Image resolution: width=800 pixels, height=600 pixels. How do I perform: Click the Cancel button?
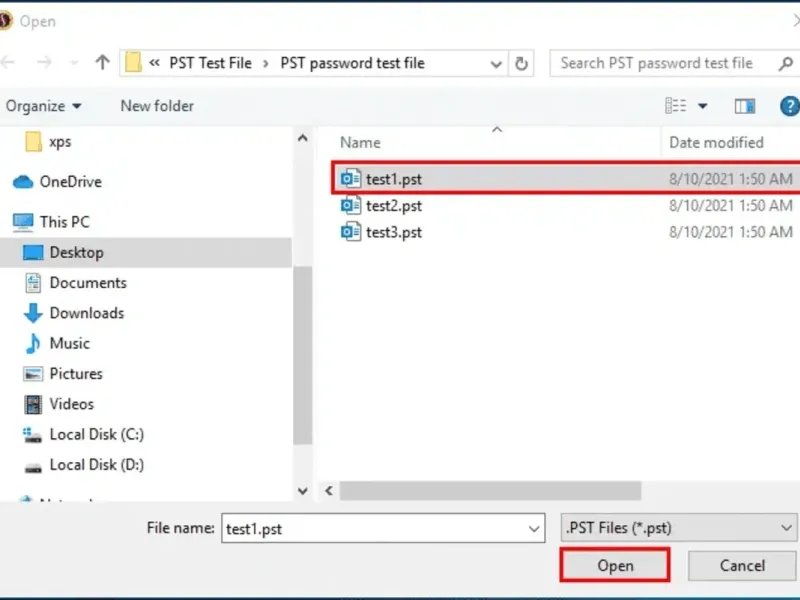[x=742, y=565]
